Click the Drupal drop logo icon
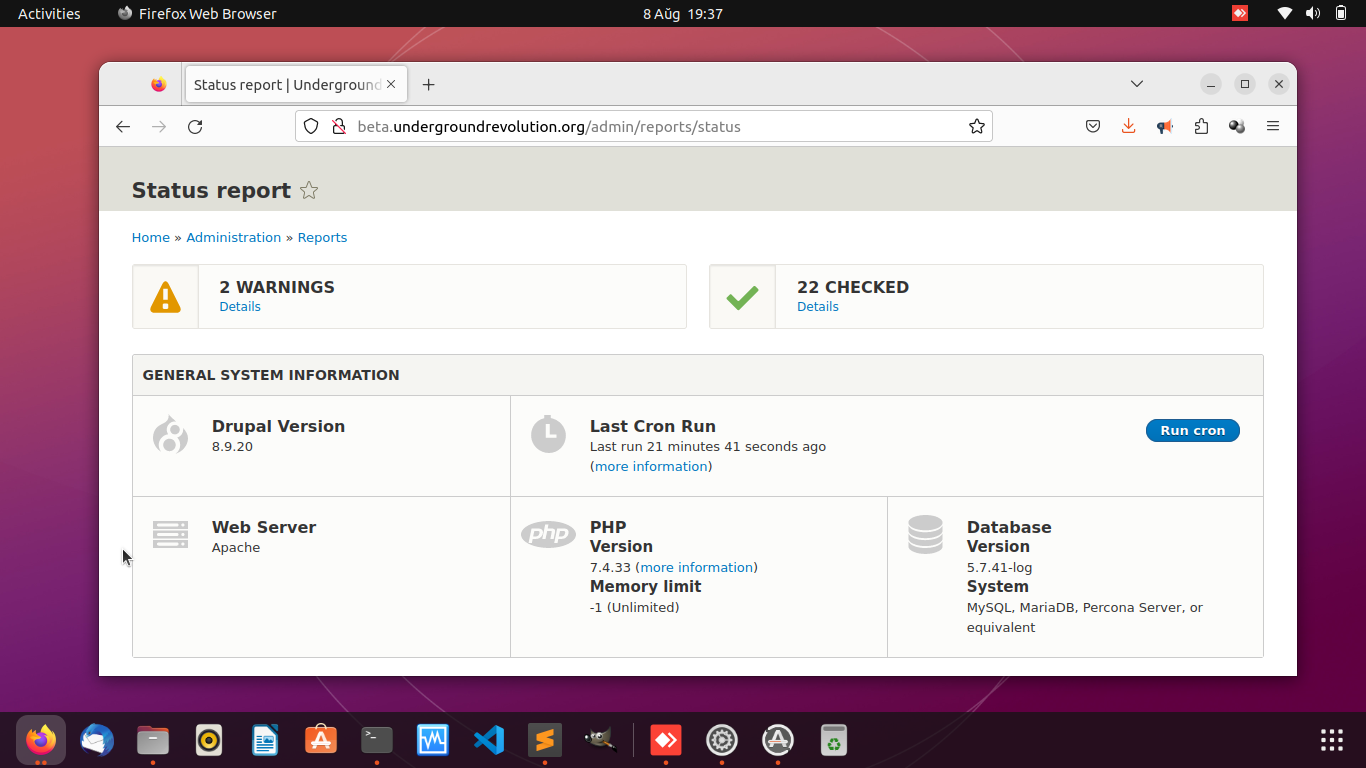1366x768 pixels. 171,434
